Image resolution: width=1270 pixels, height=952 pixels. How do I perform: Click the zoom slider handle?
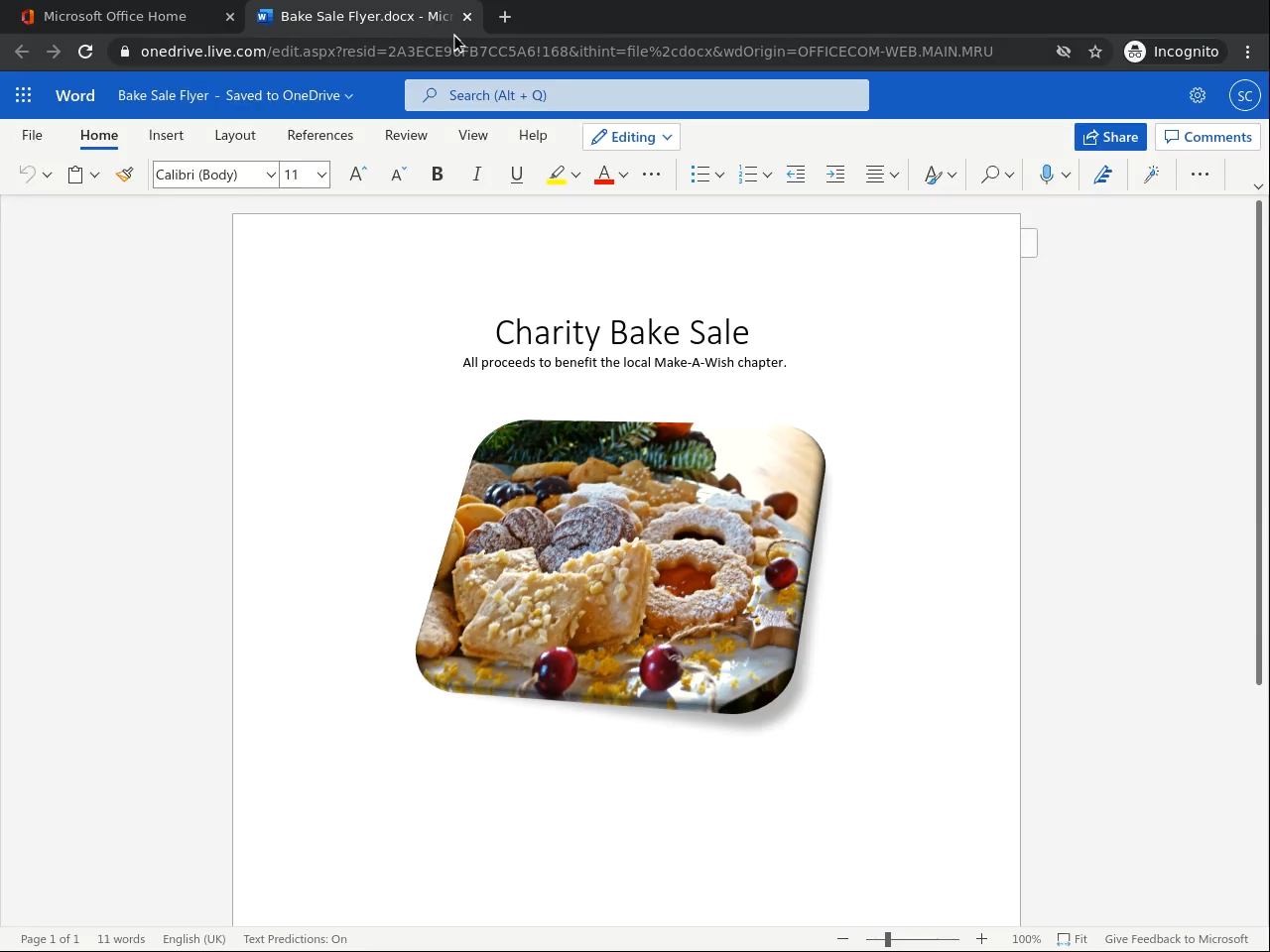pos(887,939)
